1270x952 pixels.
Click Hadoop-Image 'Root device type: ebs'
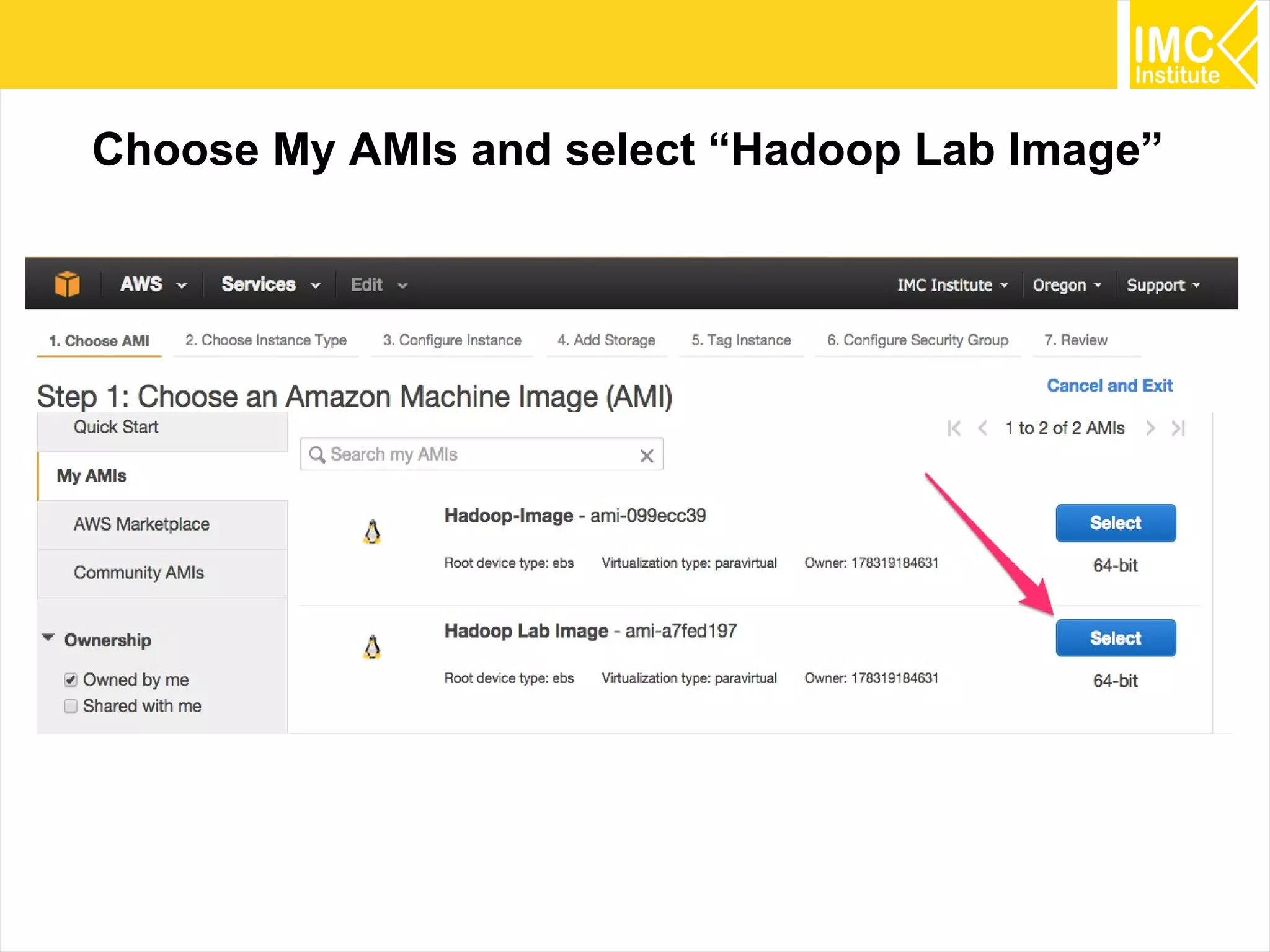coord(509,563)
